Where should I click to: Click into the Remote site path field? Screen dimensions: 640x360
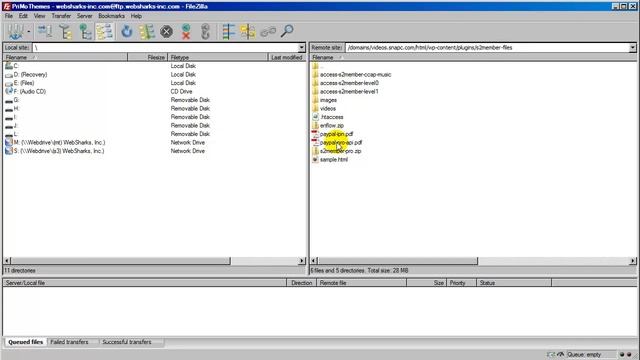click(487, 48)
